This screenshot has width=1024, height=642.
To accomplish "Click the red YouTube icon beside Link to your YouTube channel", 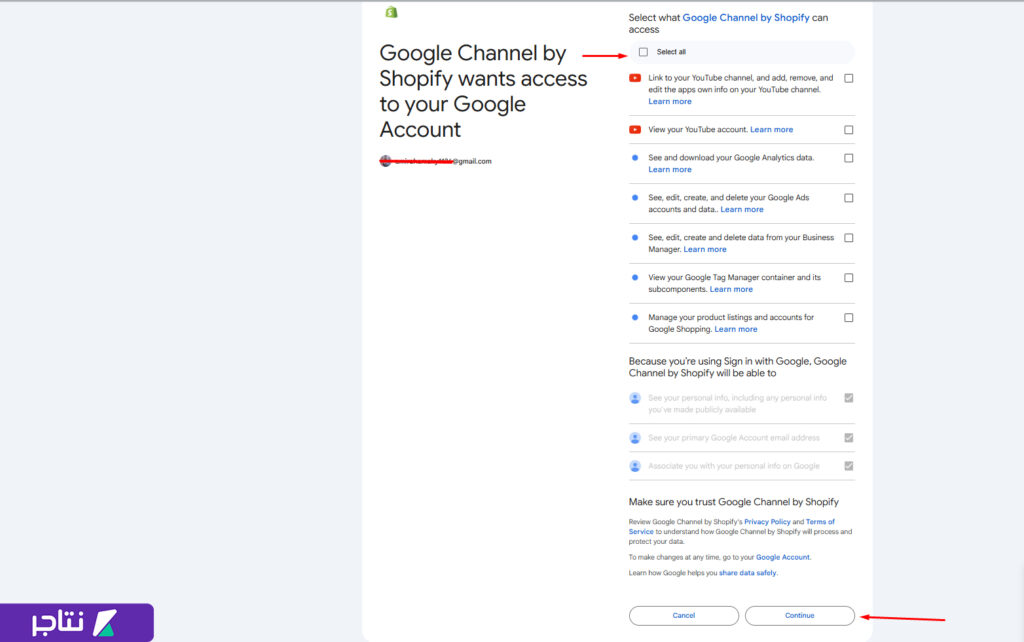I will (635, 78).
